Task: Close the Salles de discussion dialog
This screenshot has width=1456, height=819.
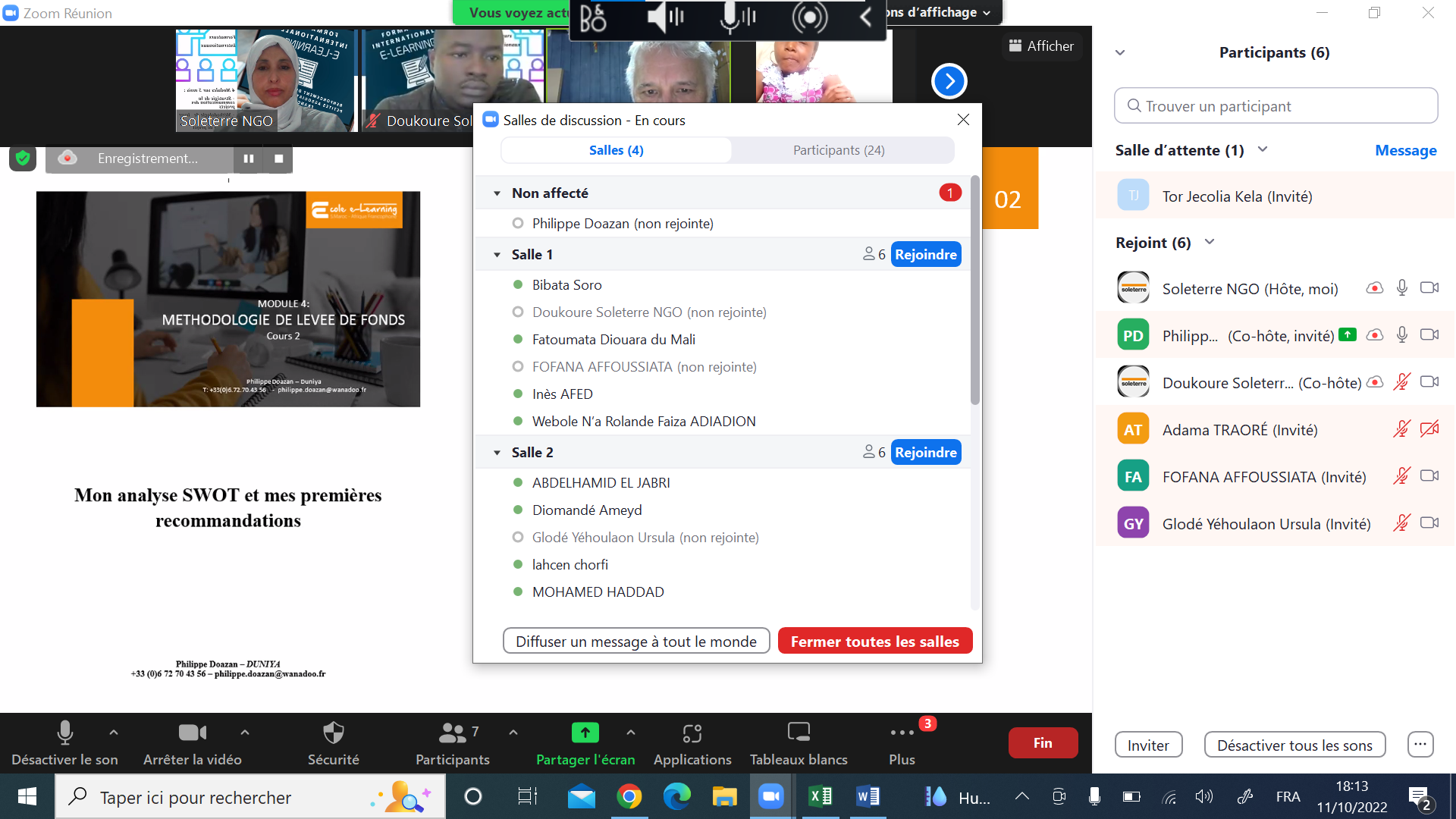Action: pyautogui.click(x=963, y=120)
